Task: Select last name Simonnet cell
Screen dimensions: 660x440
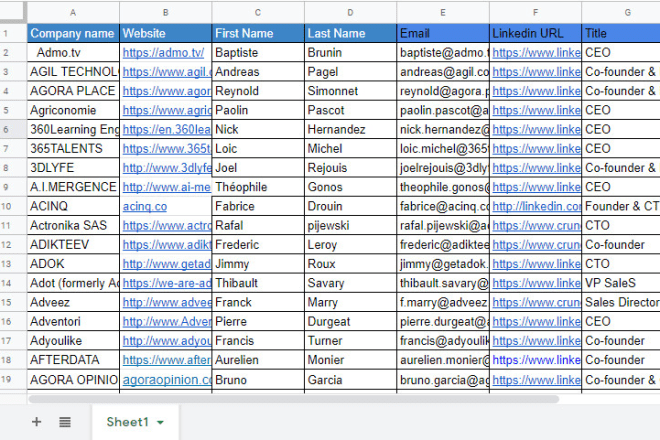Action: tap(350, 91)
